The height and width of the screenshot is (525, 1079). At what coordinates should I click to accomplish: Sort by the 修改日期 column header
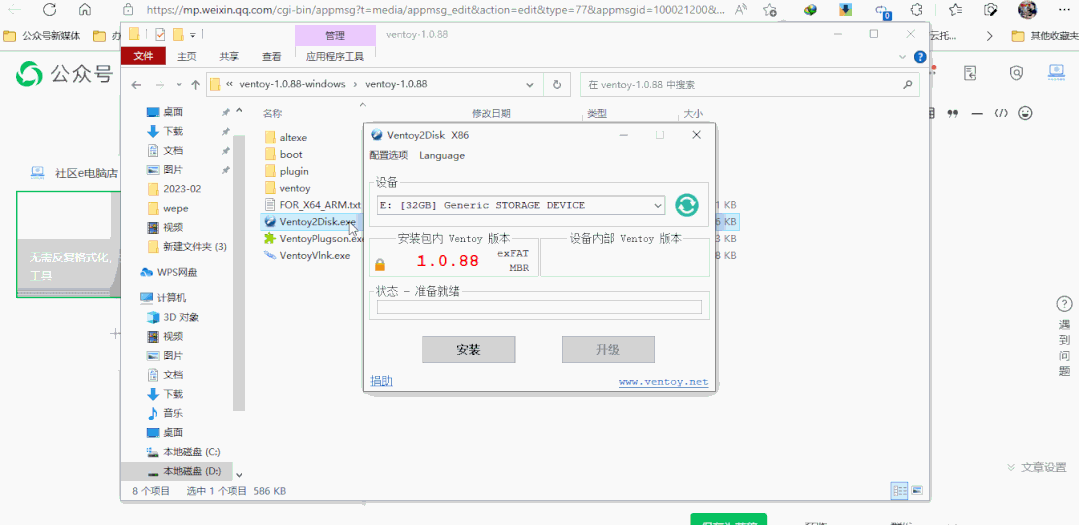coord(491,114)
